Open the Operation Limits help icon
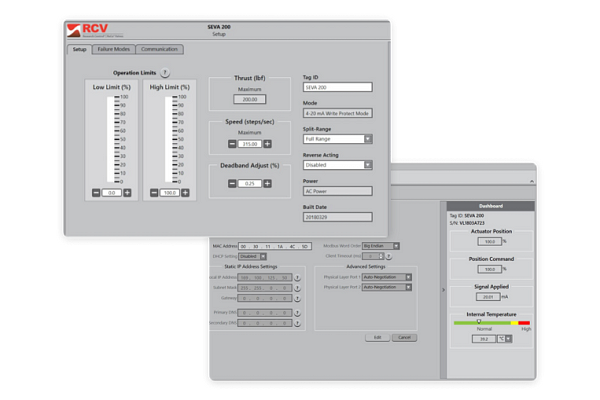This screenshot has height=400, width=600. [165, 72]
